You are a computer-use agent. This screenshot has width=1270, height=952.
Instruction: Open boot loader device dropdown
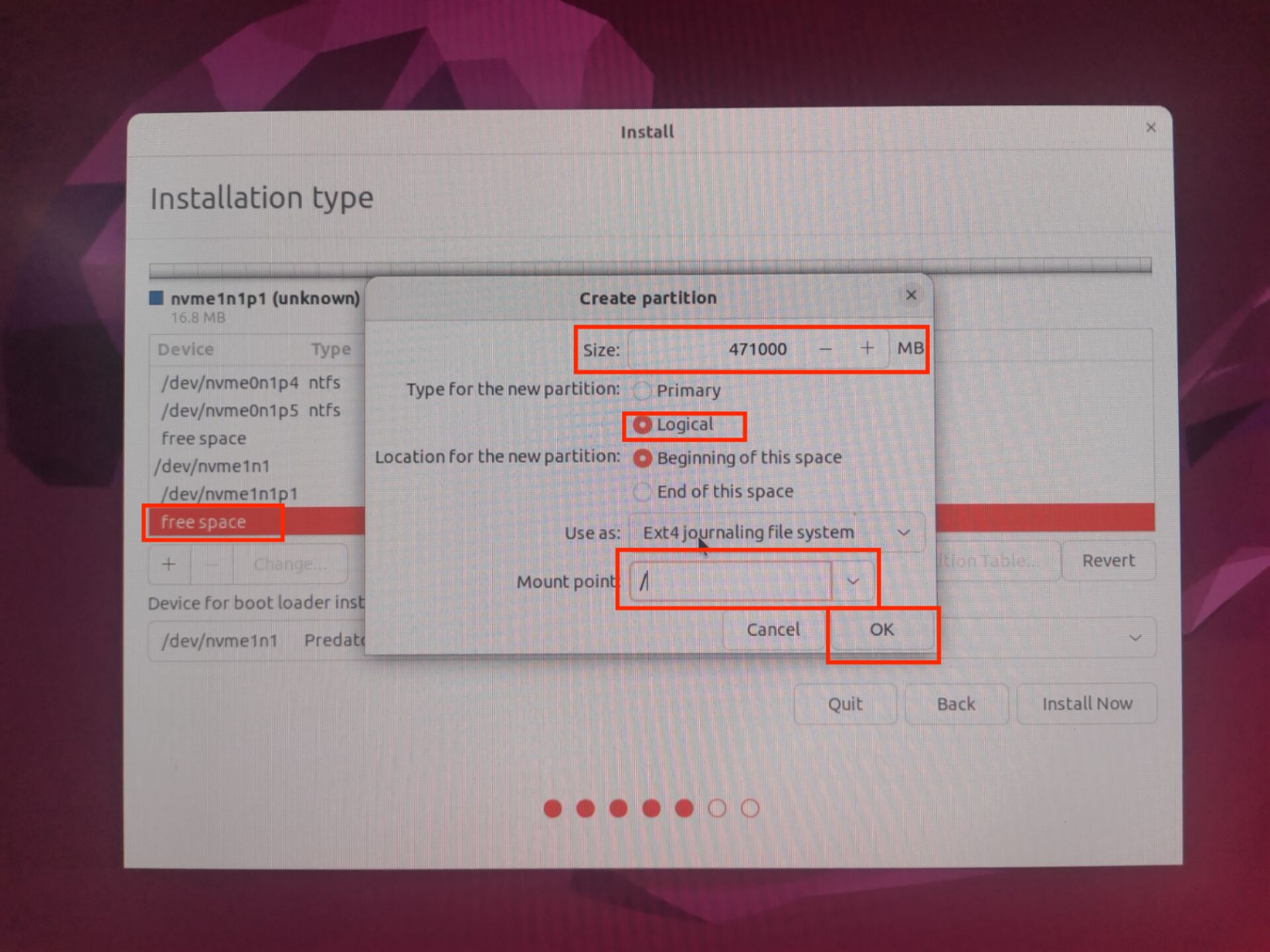[x=1135, y=638]
